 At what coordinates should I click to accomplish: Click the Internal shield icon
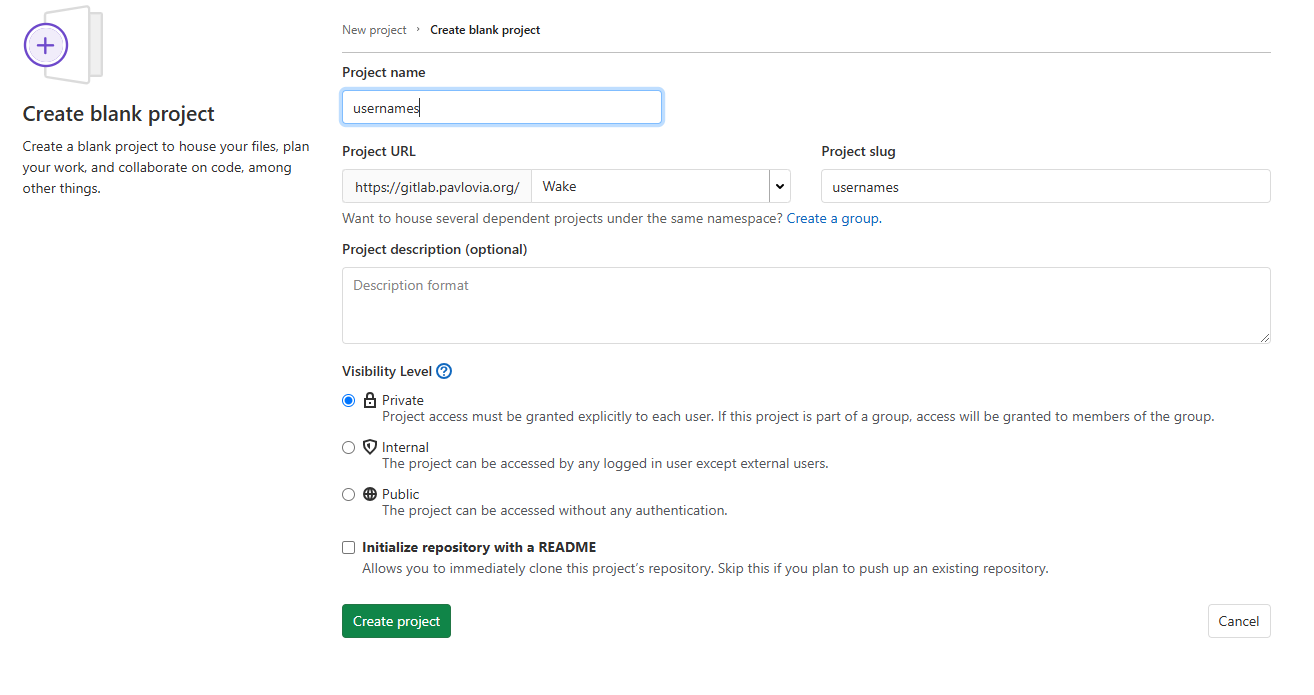(x=370, y=447)
